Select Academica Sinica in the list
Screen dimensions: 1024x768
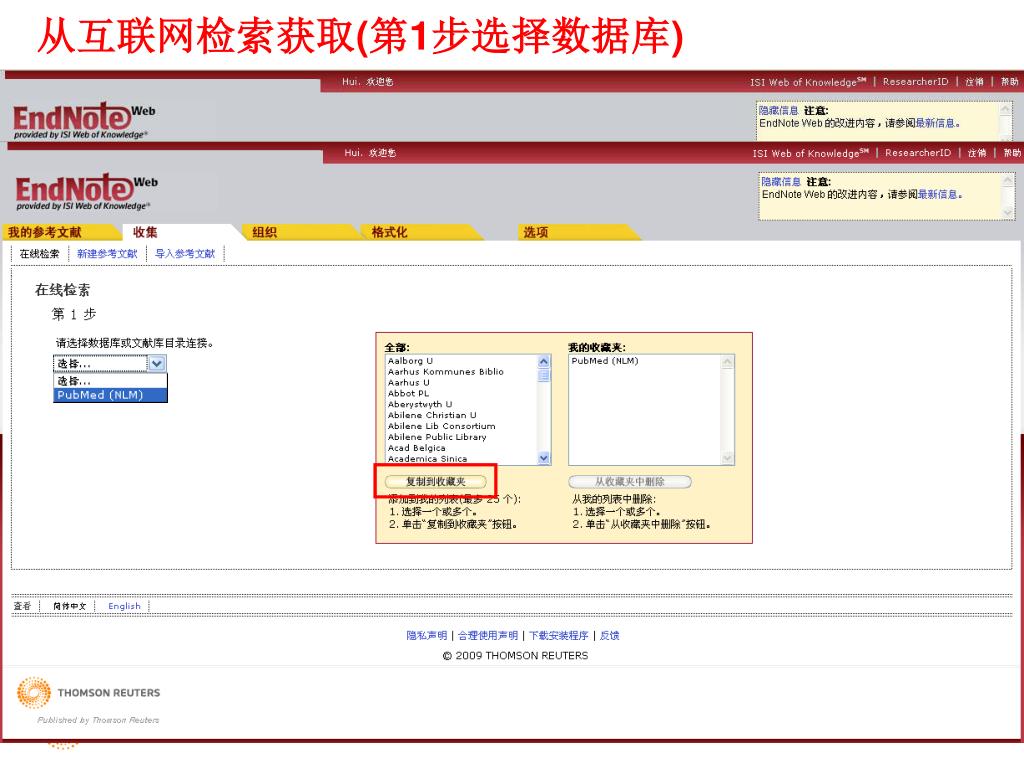[427, 458]
